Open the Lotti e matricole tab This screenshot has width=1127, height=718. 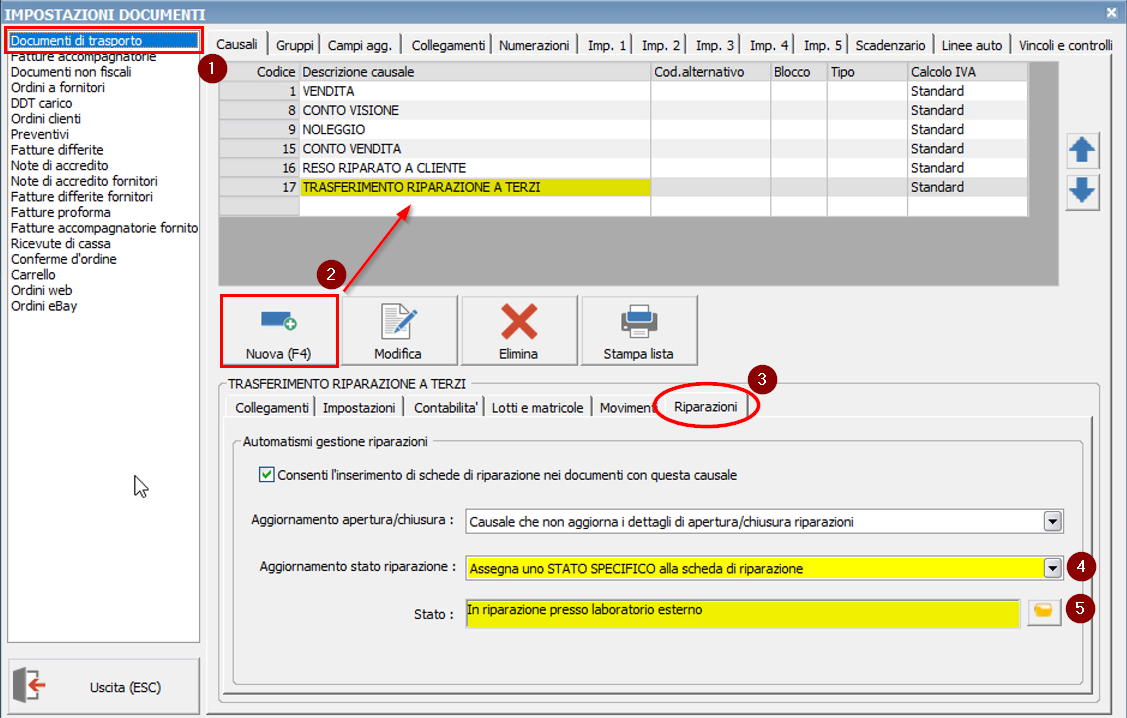[x=540, y=408]
